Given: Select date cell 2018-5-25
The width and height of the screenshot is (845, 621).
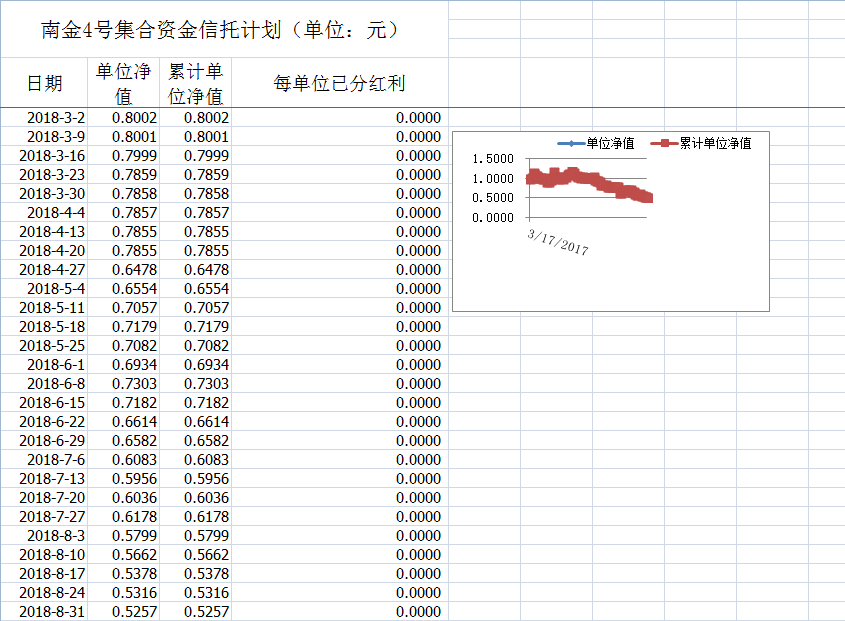Looking at the screenshot, I should [x=44, y=346].
